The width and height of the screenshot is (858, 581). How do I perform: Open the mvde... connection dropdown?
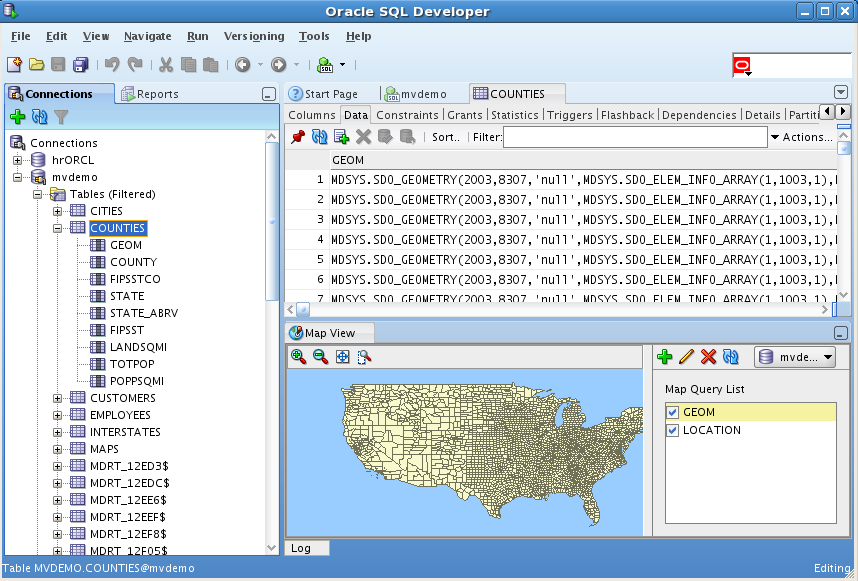click(795, 357)
